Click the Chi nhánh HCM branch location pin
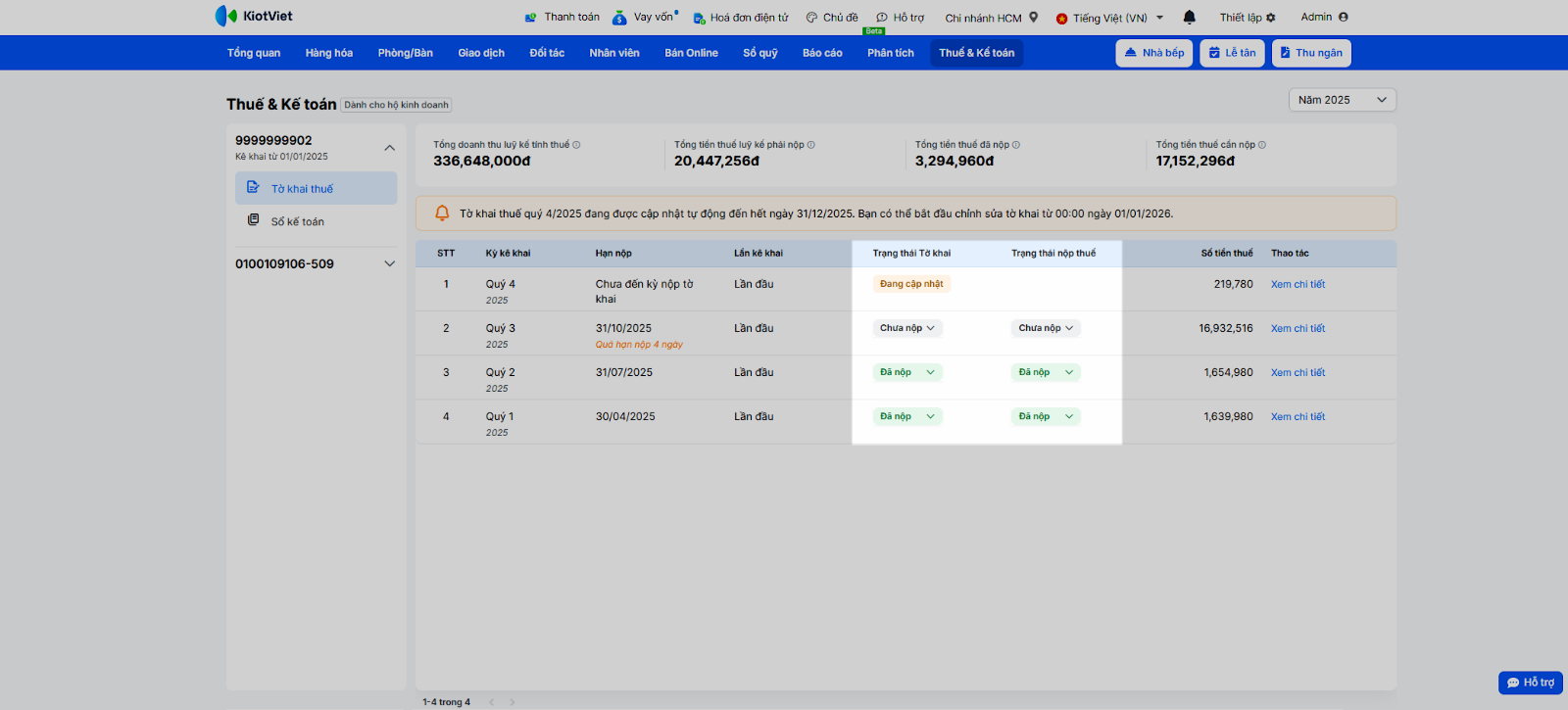This screenshot has height=710, width=1568. [x=1033, y=17]
